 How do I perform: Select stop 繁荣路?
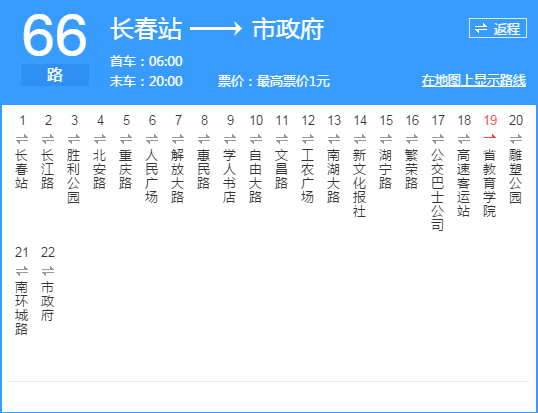[412, 169]
